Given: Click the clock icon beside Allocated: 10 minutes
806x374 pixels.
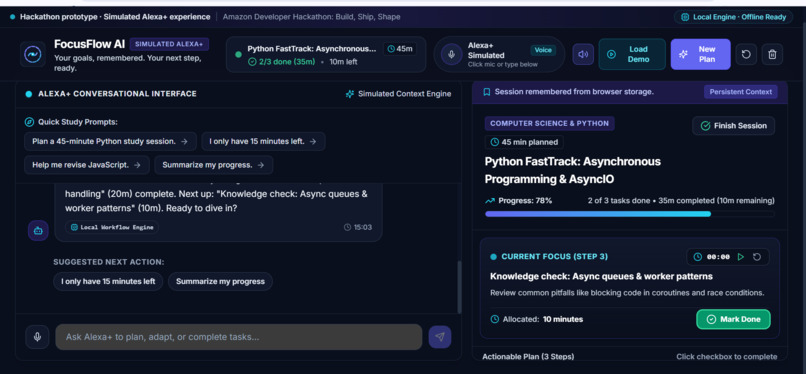Looking at the screenshot, I should [494, 319].
